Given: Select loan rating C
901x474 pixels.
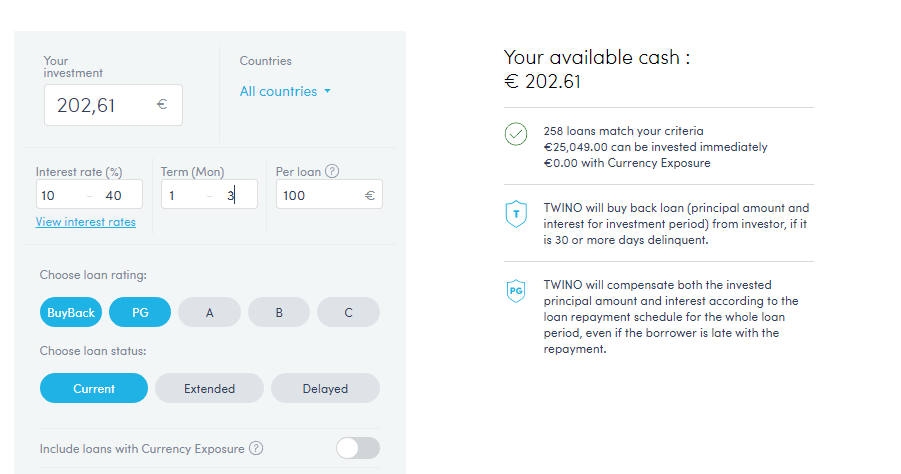Looking at the screenshot, I should (348, 313).
